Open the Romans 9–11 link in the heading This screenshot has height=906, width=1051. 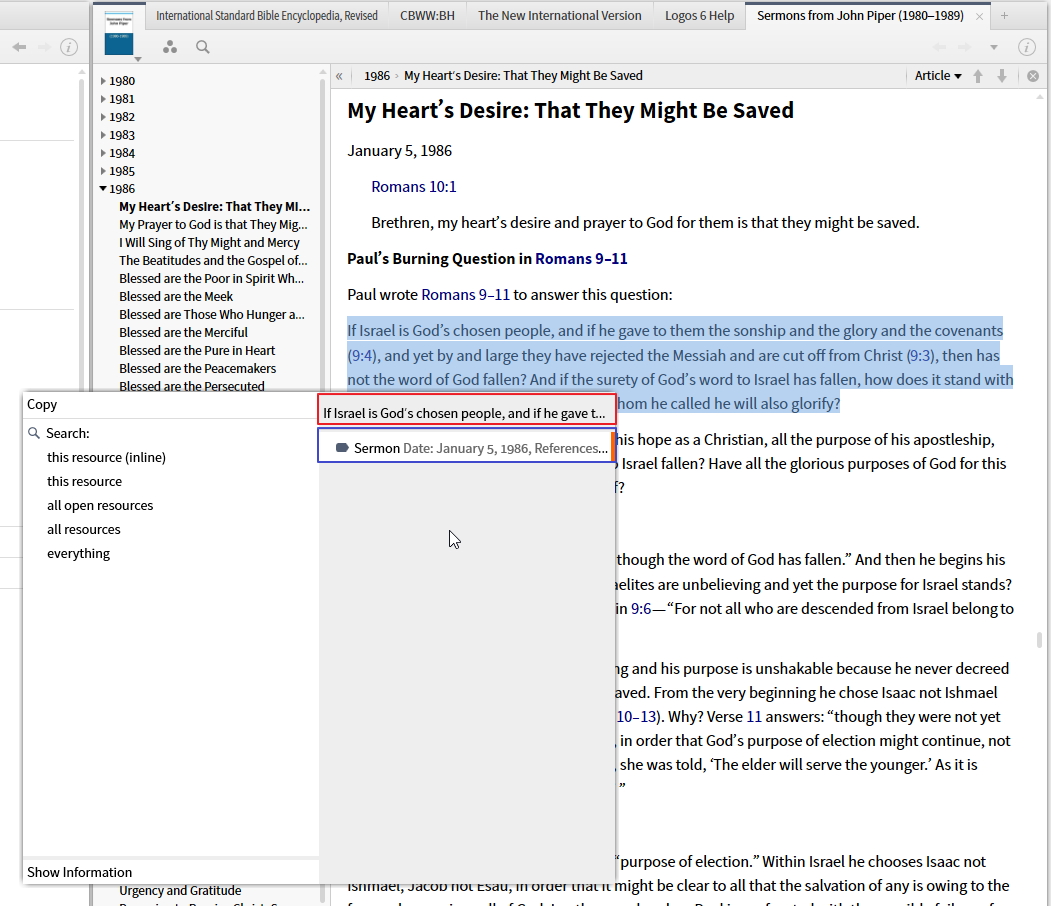[581, 259]
